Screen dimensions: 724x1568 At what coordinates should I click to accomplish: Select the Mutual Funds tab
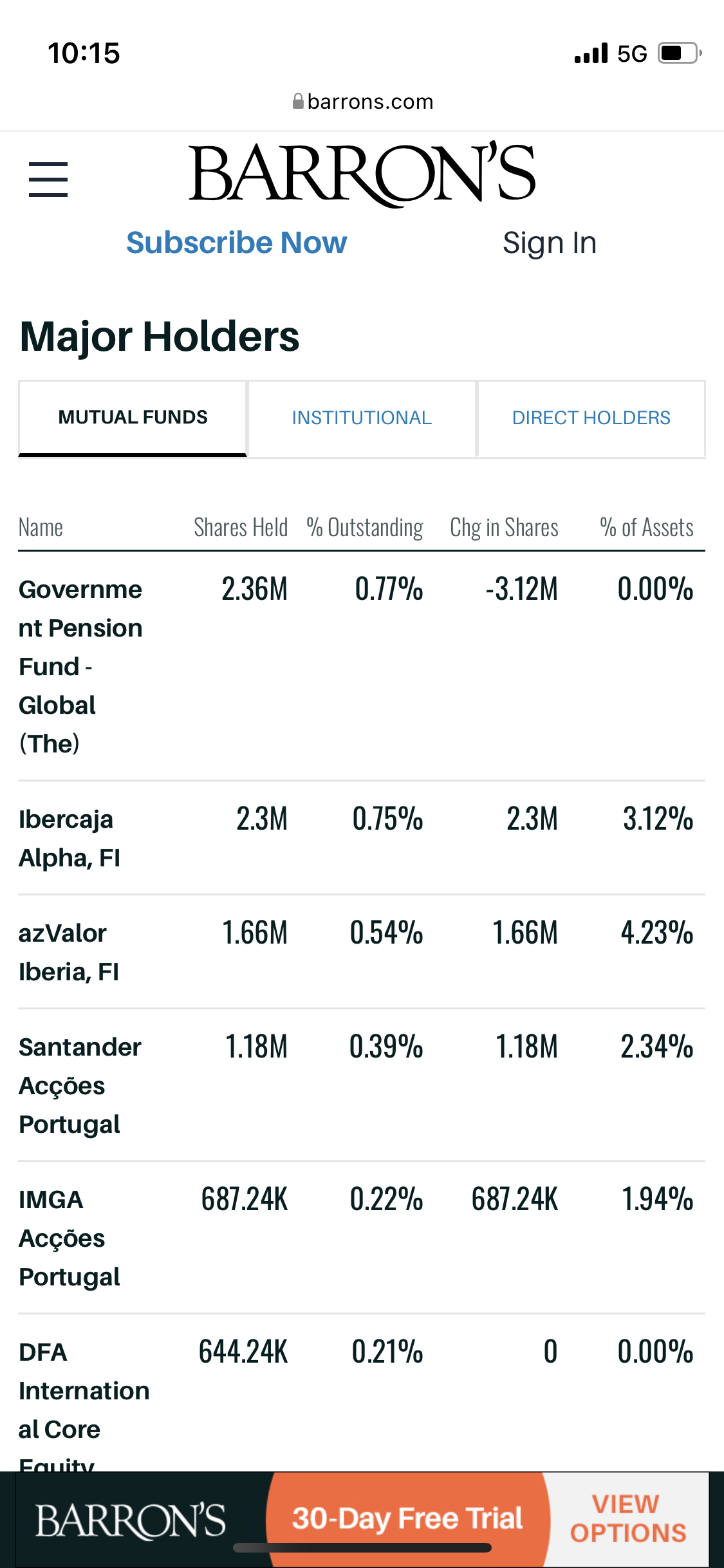[133, 418]
